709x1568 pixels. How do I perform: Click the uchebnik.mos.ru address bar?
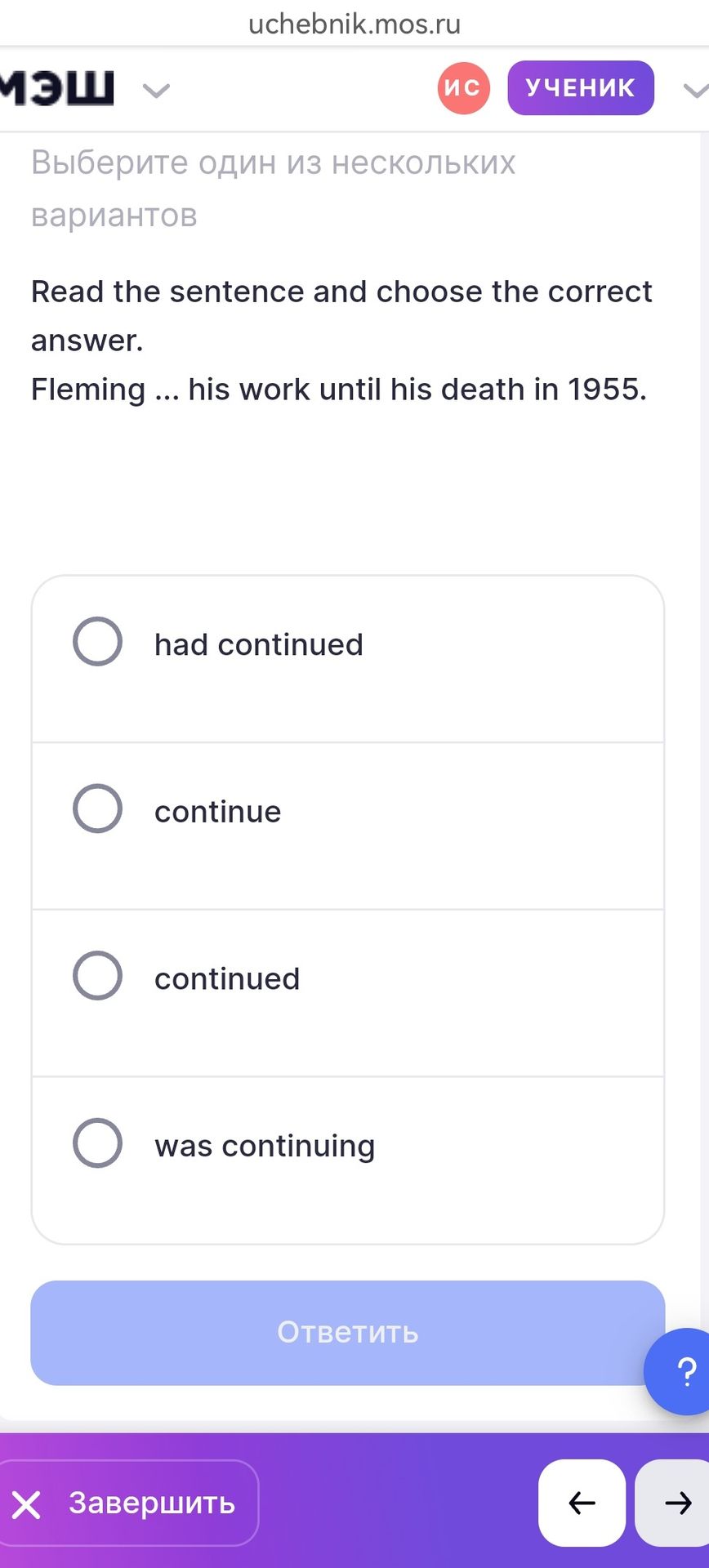coord(354,24)
